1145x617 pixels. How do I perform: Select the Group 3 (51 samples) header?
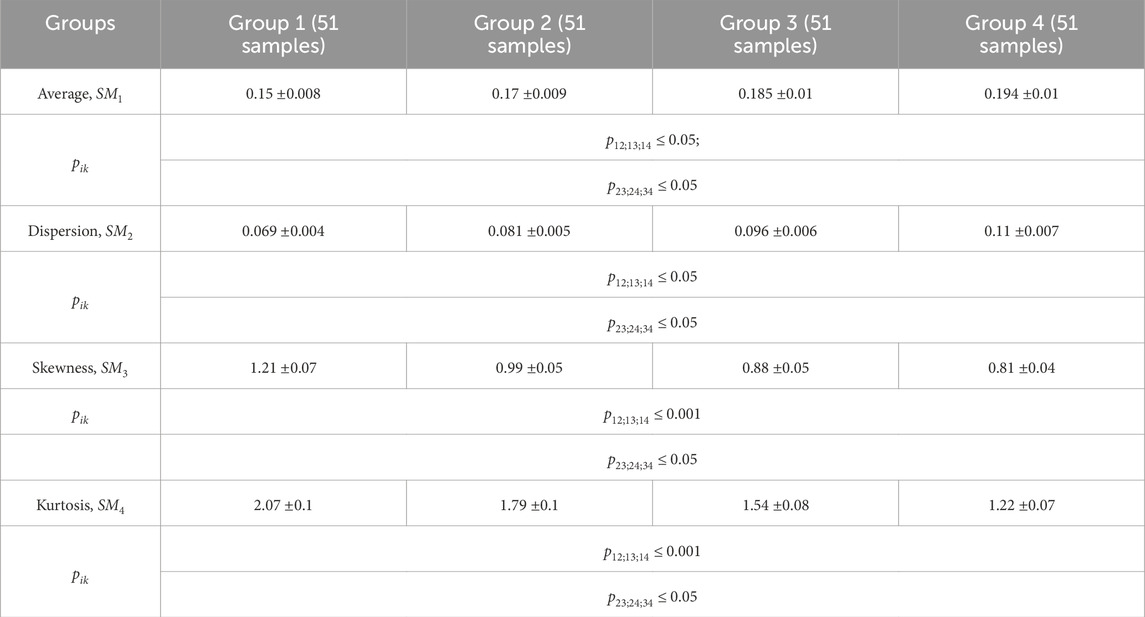(775, 34)
